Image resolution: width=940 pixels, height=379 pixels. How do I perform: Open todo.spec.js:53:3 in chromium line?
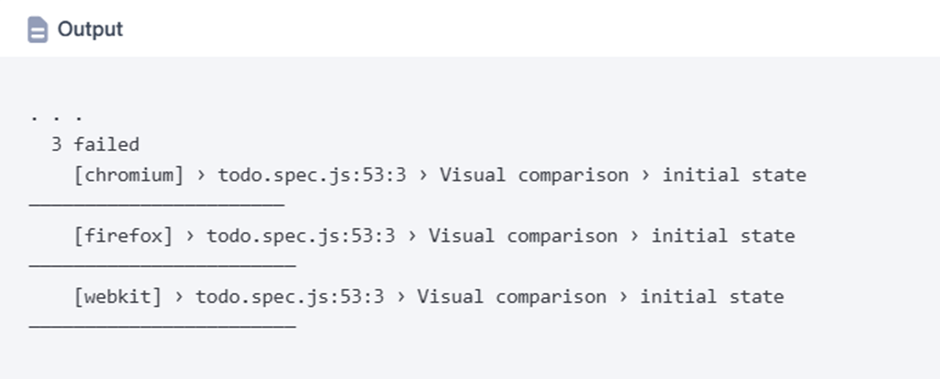pos(312,175)
